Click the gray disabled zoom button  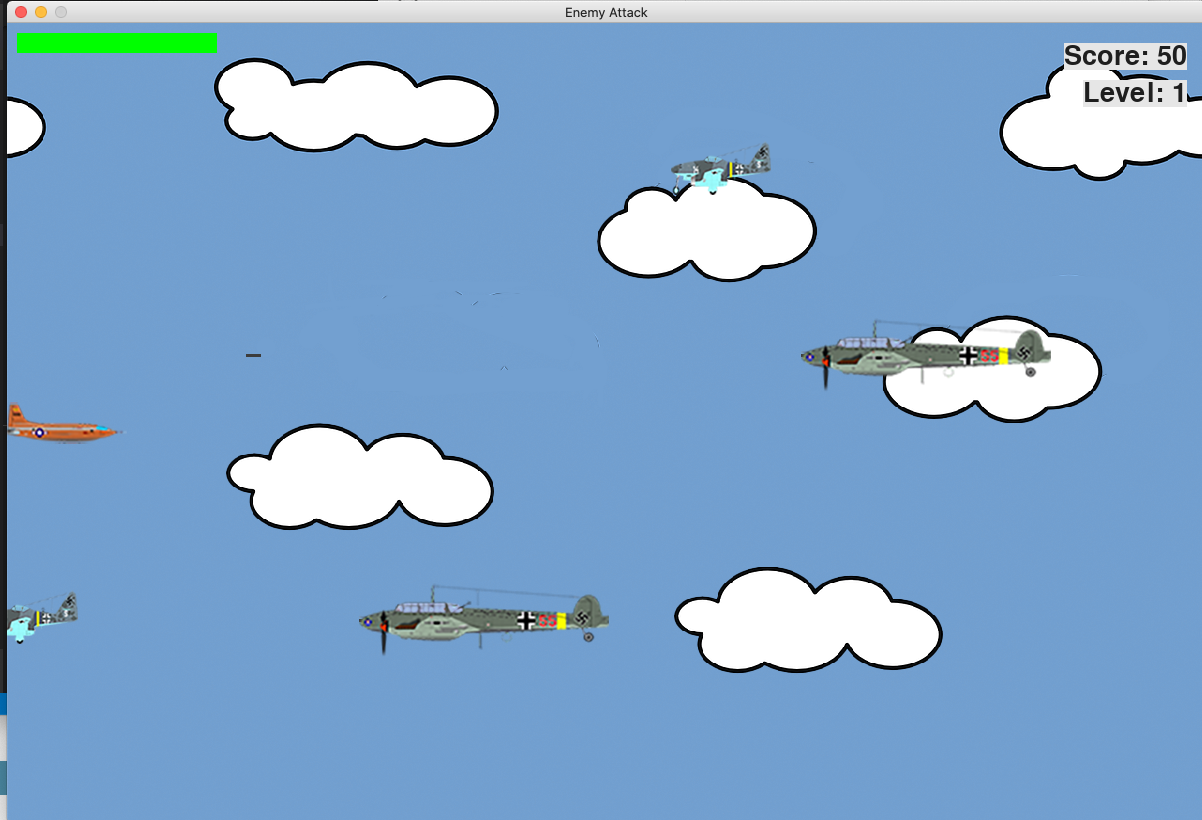[61, 12]
